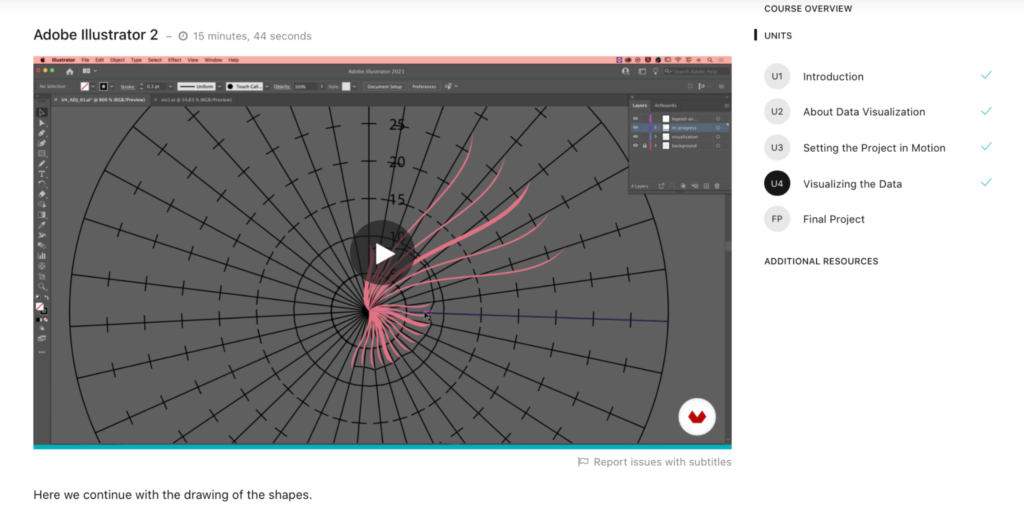Click the Delete Selection trash icon in Layers
This screenshot has width=1024, height=522.
click(717, 186)
